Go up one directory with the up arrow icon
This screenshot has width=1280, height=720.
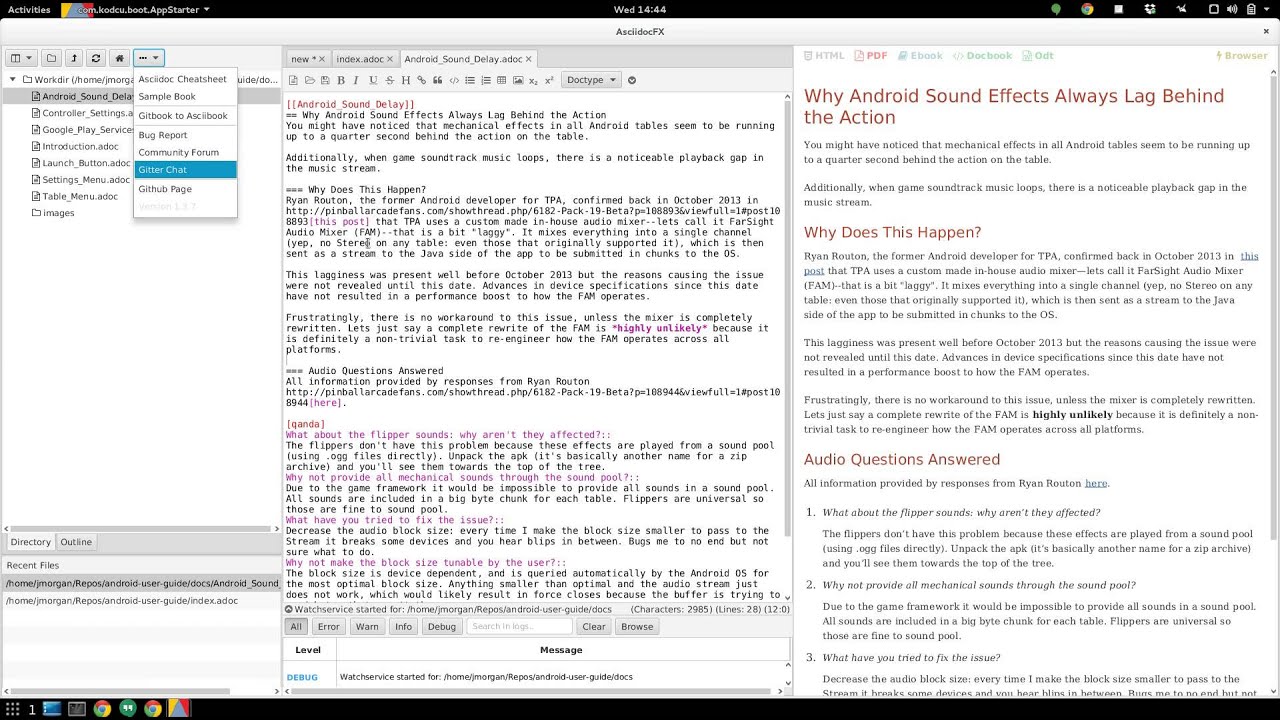[74, 58]
